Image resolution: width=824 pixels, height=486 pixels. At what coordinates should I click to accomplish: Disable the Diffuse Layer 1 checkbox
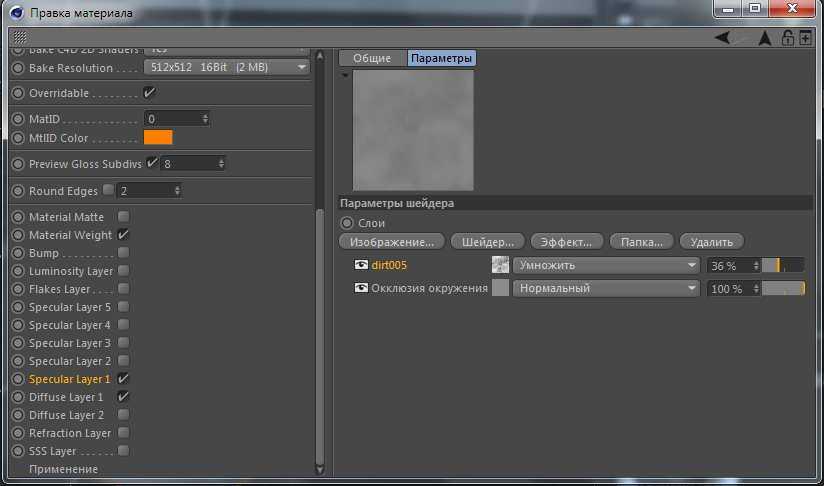(124, 397)
